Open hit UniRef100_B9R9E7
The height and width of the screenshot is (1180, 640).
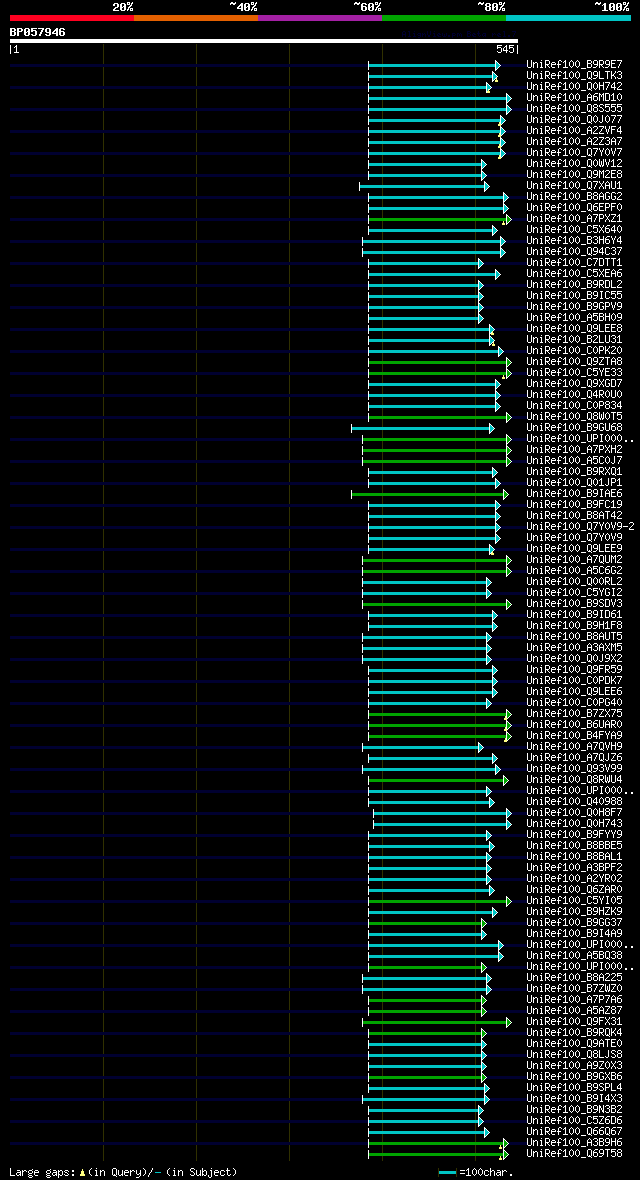574,65
